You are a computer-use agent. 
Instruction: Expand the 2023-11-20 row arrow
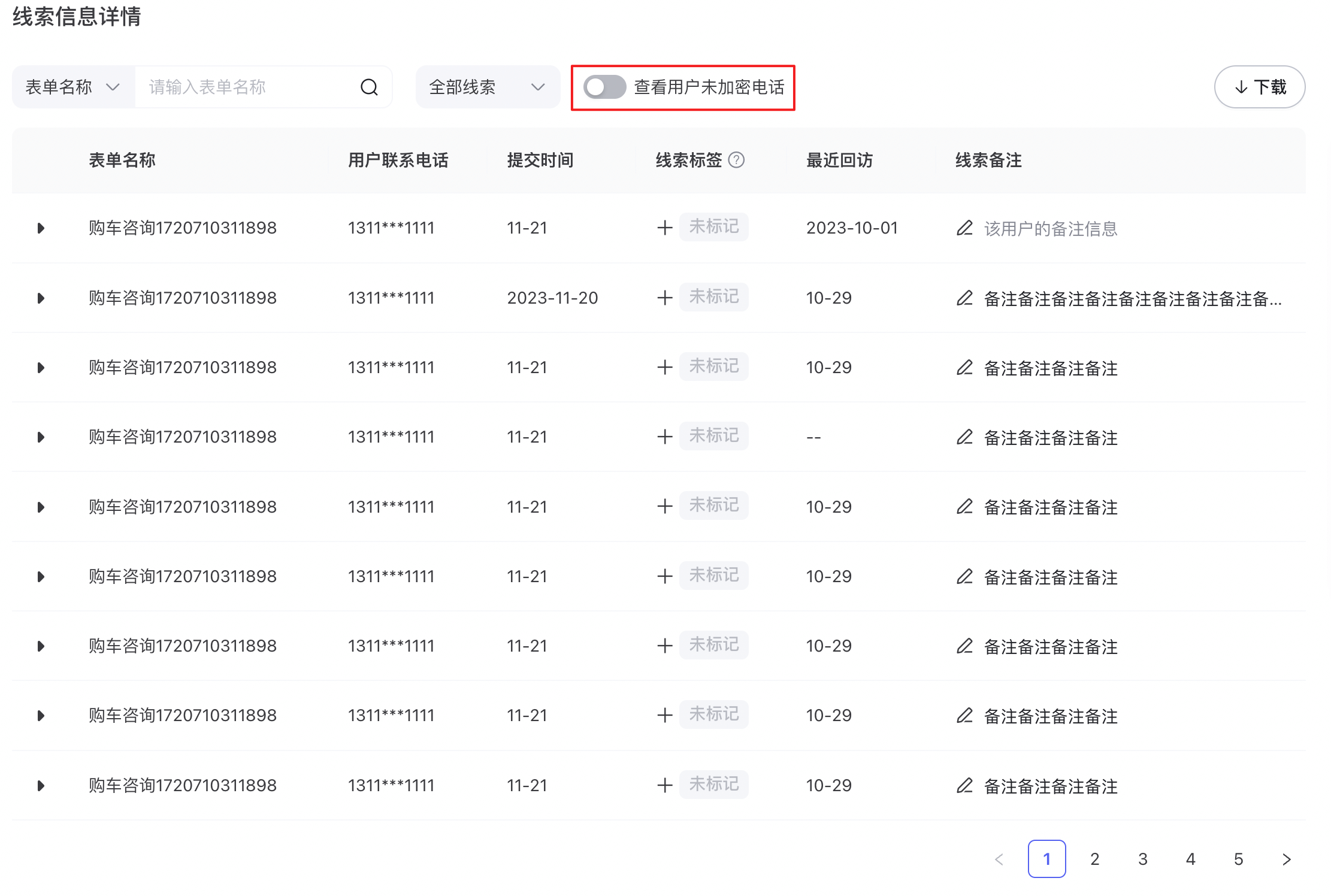coord(41,298)
